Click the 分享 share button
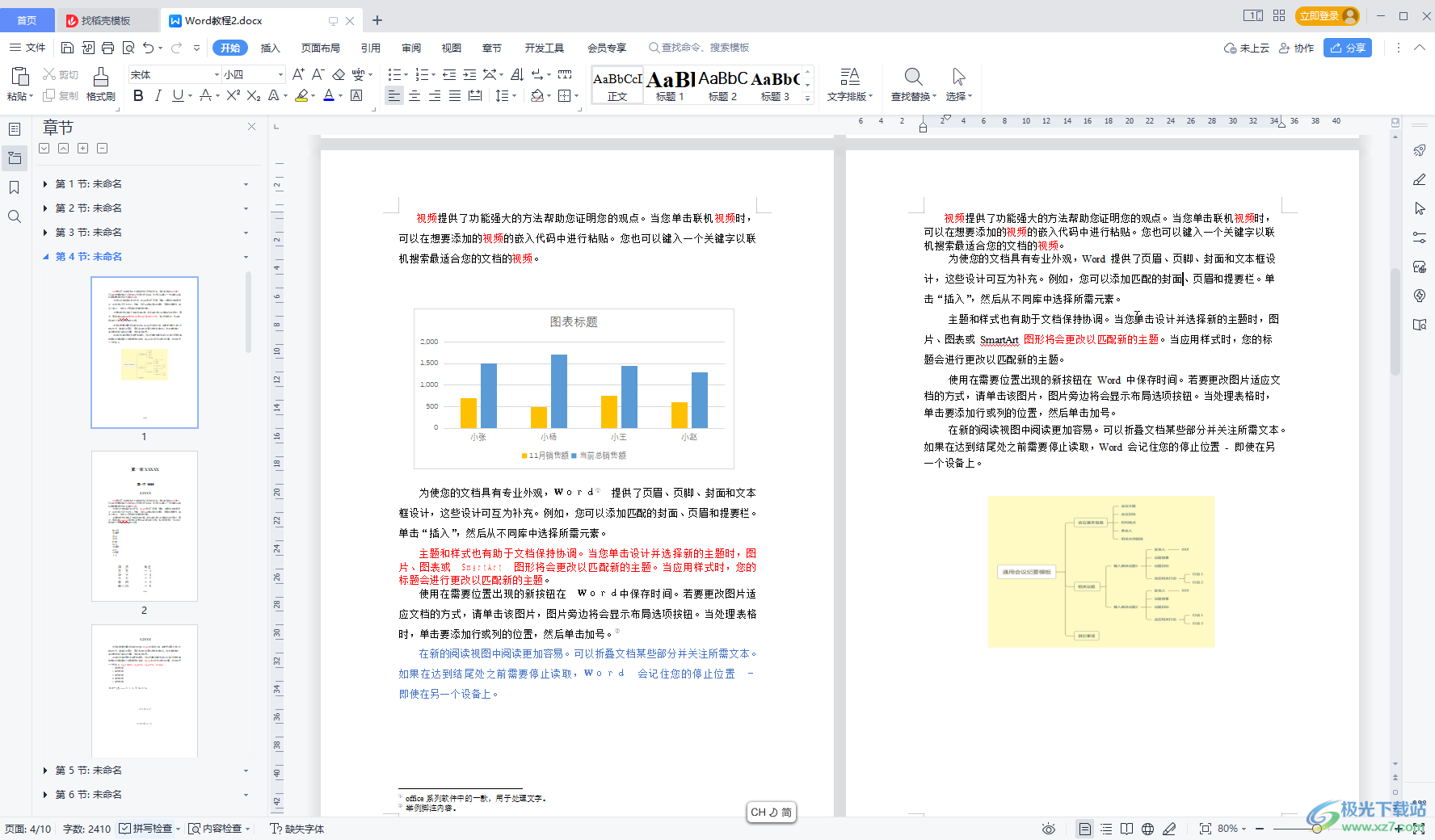This screenshot has height=840, width=1435. (1348, 48)
